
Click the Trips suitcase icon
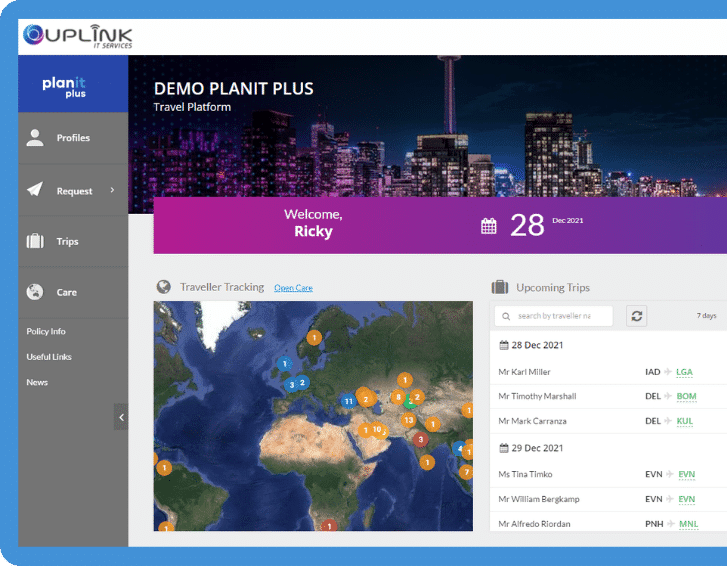click(x=35, y=241)
